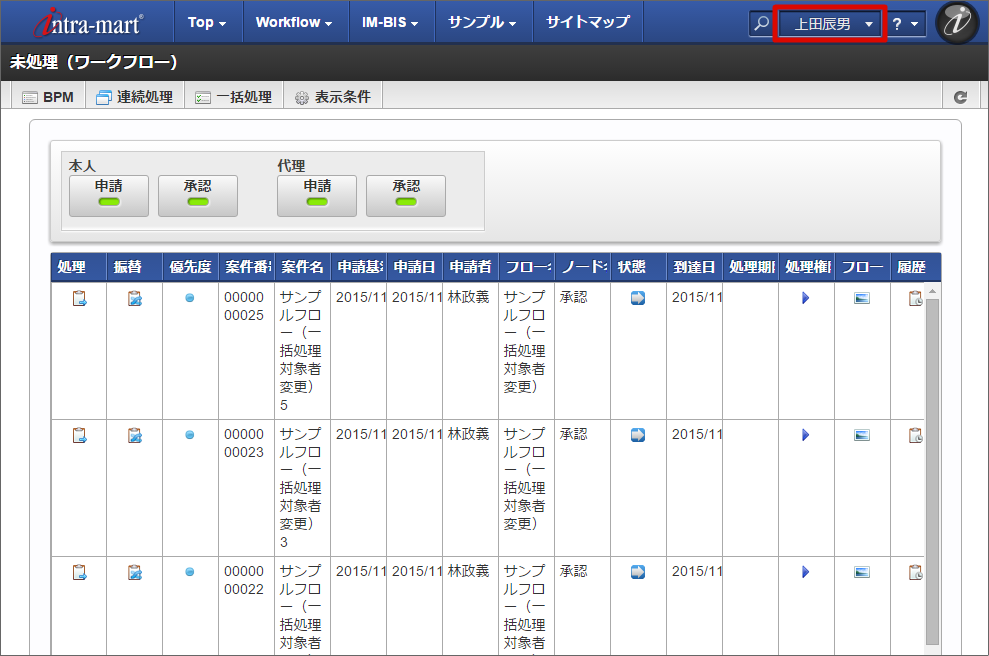Viewport: 989px width, 656px height.
Task: Open the IM-BIS menu
Action: point(389,22)
